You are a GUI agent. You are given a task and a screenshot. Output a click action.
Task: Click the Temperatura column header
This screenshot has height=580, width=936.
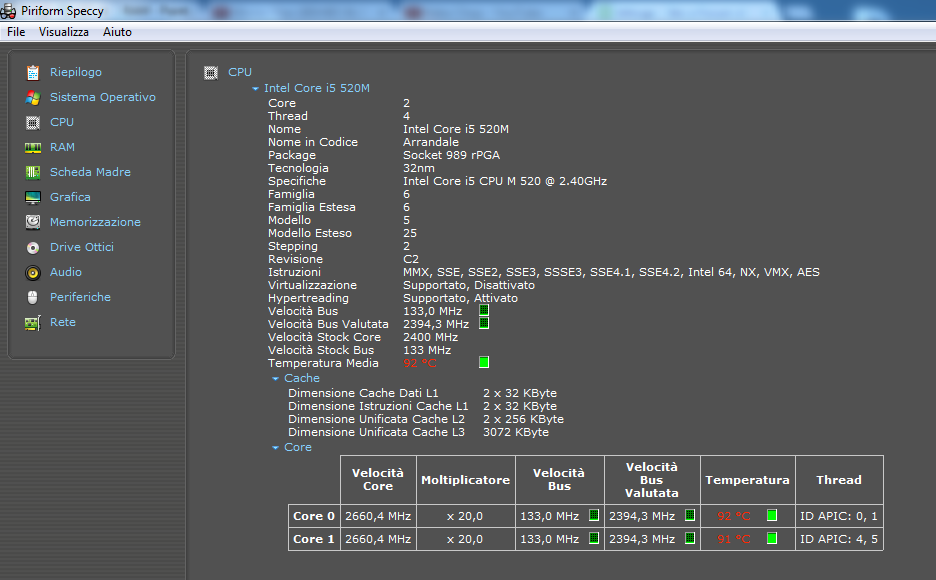(x=747, y=480)
